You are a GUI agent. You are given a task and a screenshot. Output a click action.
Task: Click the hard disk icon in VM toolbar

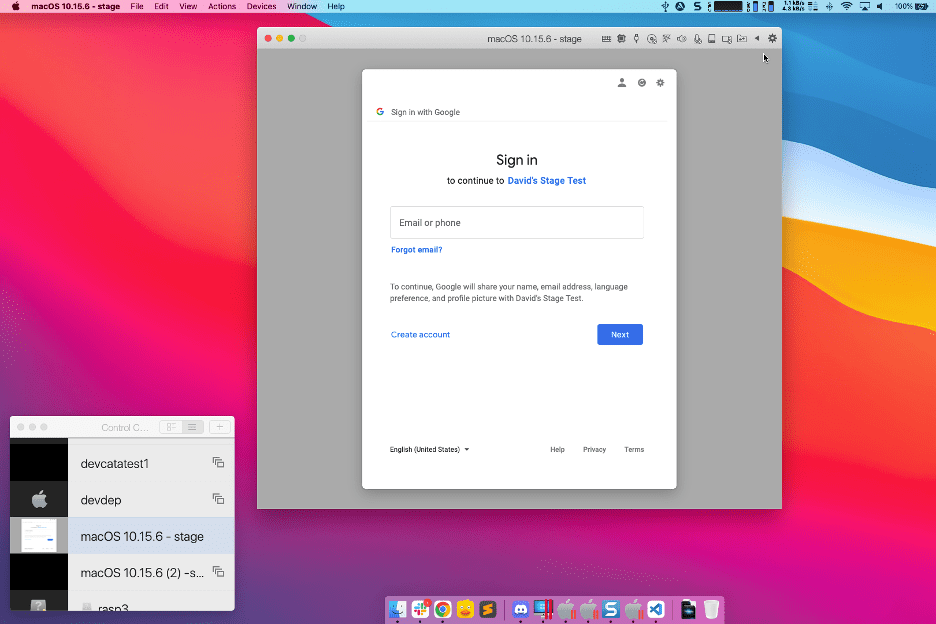[712, 39]
